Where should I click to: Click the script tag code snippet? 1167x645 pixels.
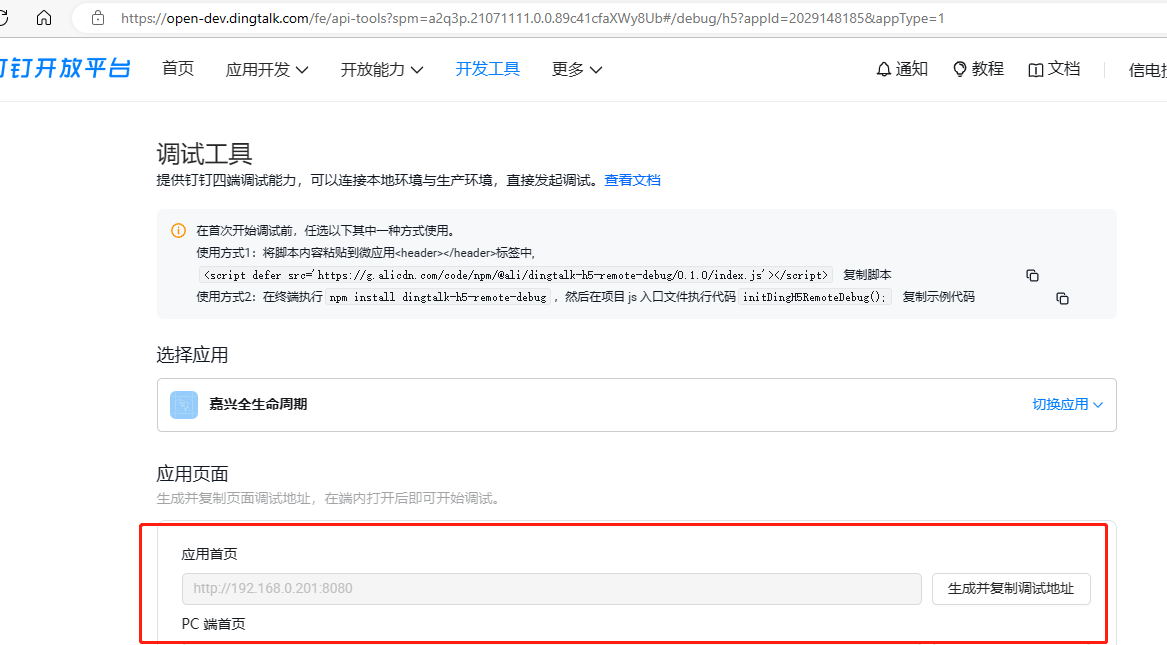tap(516, 275)
